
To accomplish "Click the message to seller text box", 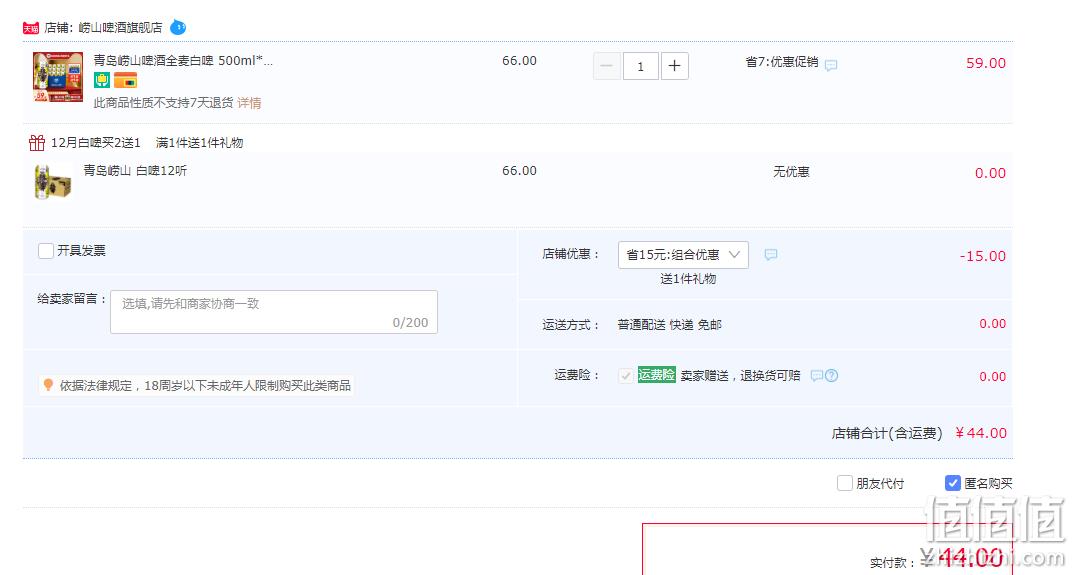I will click(274, 312).
